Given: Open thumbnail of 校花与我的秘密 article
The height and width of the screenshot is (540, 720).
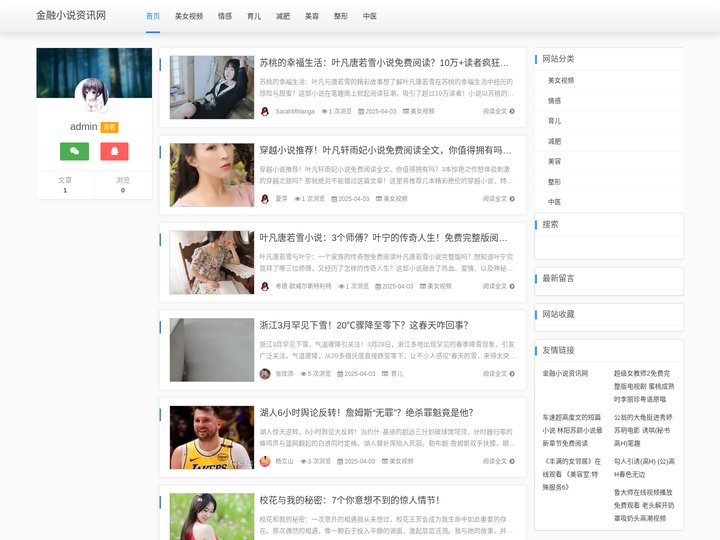Looking at the screenshot, I should click(x=212, y=517).
